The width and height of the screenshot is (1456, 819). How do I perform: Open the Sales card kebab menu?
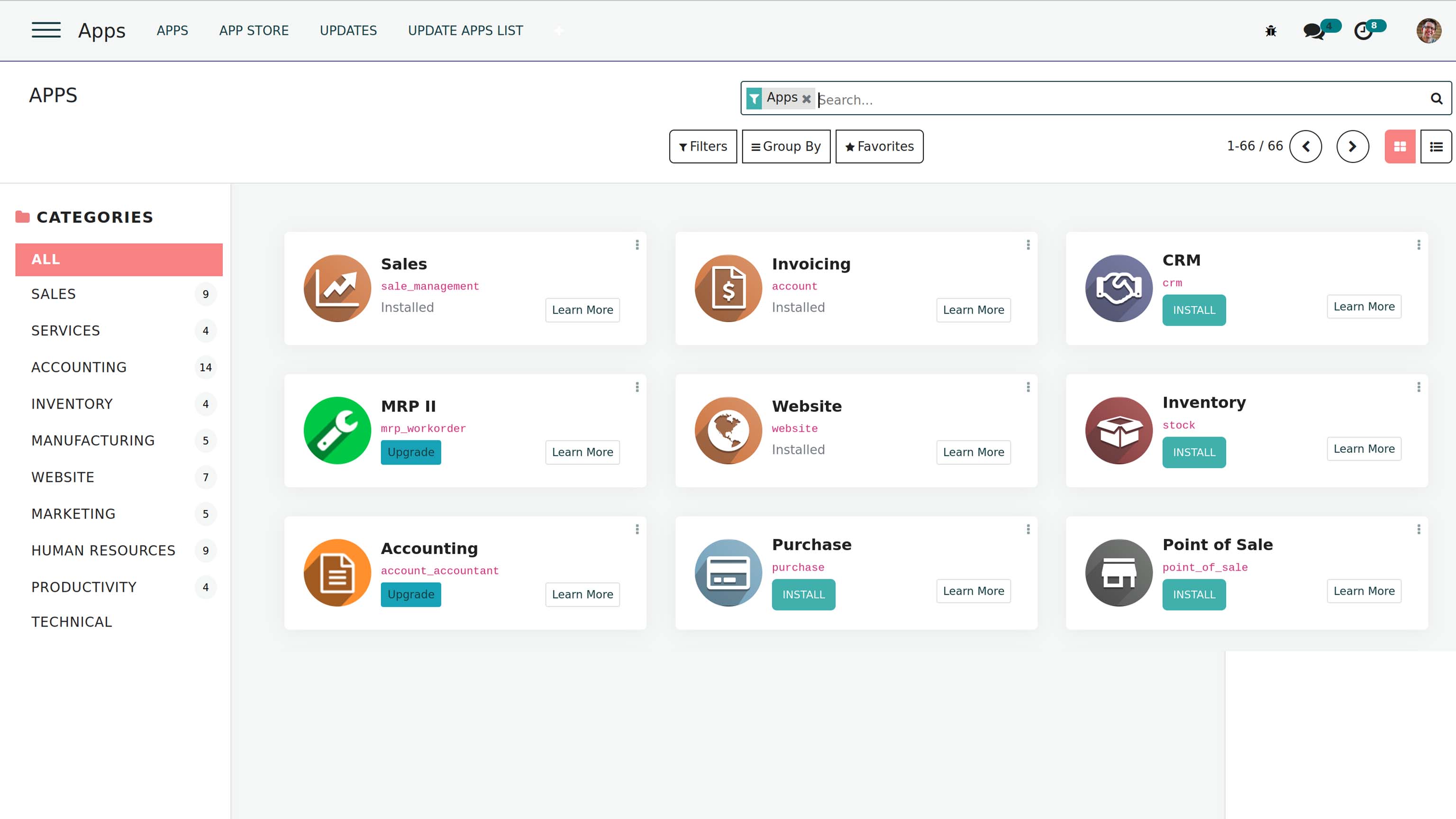[x=637, y=245]
